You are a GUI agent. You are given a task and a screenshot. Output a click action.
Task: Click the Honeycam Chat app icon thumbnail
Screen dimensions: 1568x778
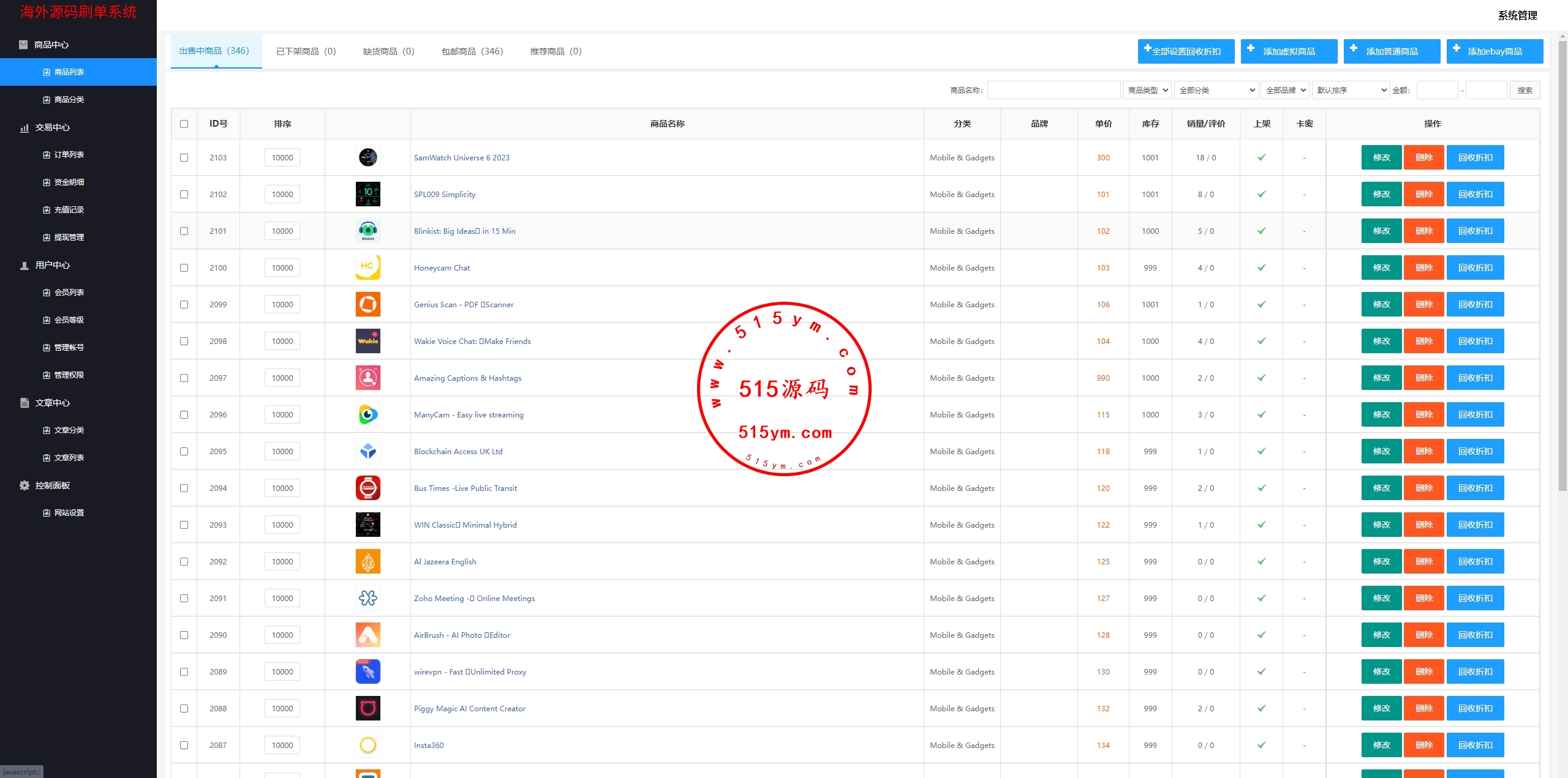[x=367, y=267]
